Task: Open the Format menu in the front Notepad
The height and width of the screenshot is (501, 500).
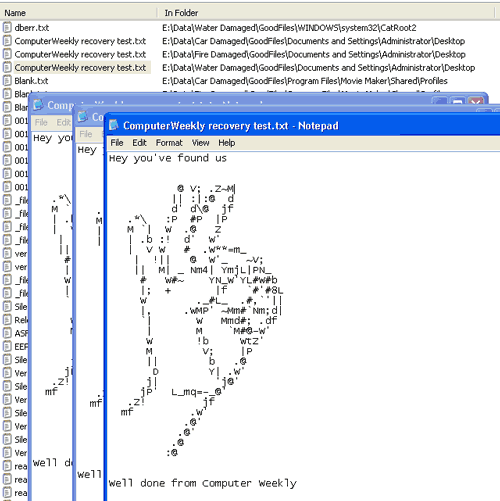Action: click(169, 143)
